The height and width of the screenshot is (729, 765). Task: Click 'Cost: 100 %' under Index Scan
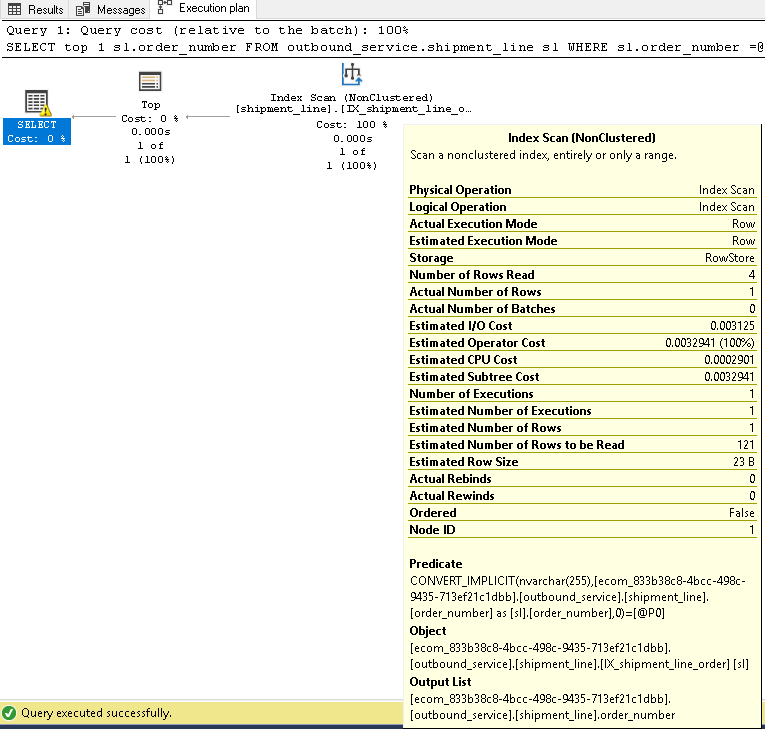pyautogui.click(x=352, y=124)
